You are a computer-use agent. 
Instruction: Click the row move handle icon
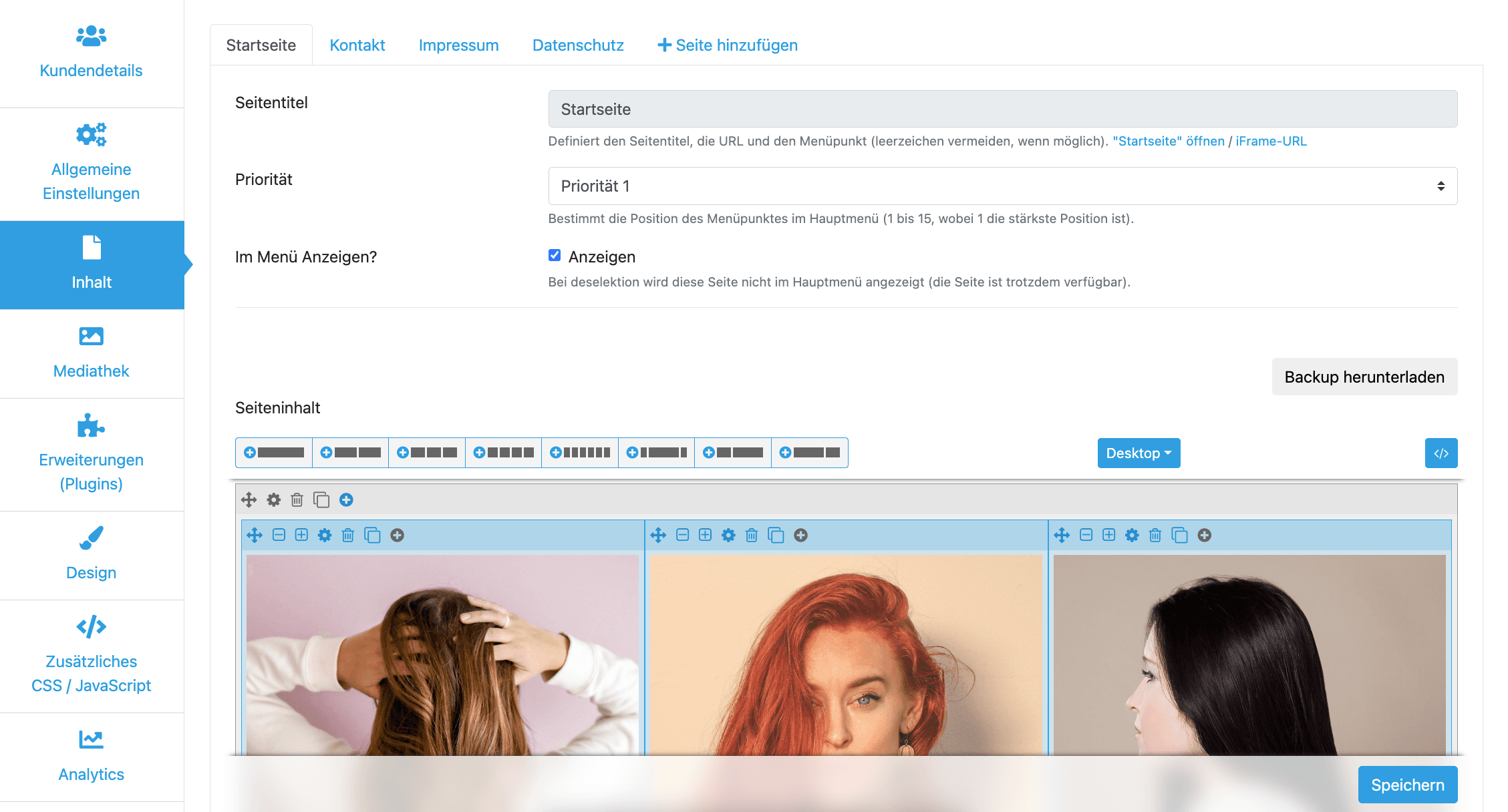pos(249,499)
